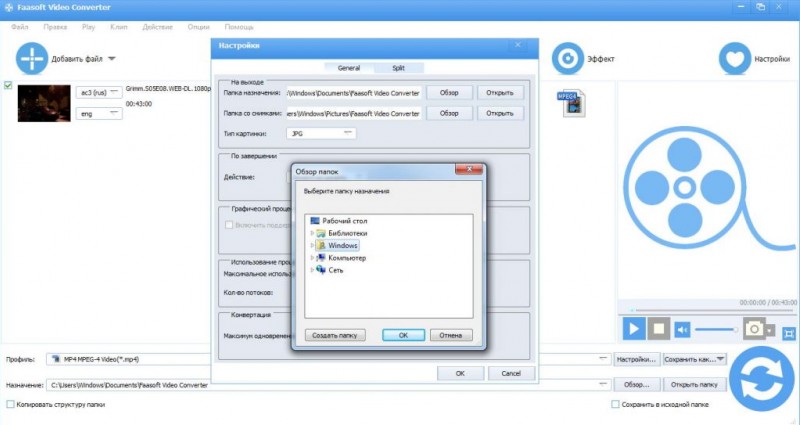Open the eng subtitle dropdown
The height and width of the screenshot is (425, 800).
[99, 114]
